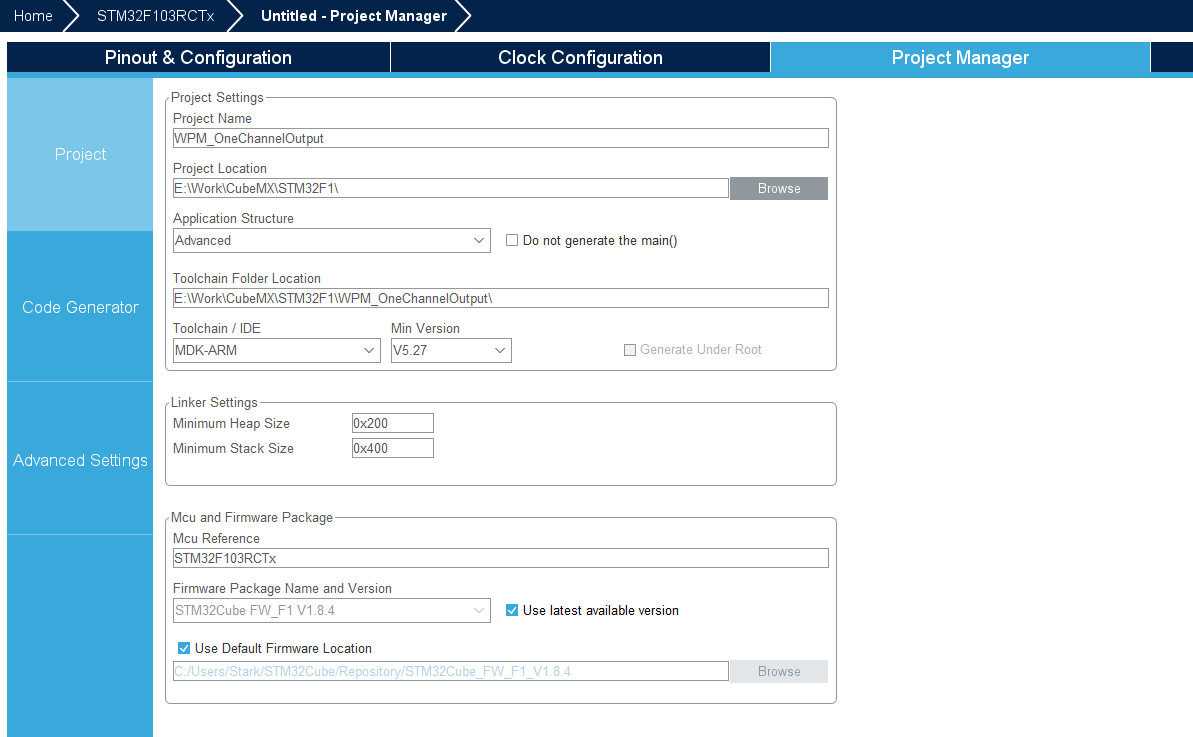Click the Application Structure label
The width and height of the screenshot is (1193, 737).
[233, 218]
